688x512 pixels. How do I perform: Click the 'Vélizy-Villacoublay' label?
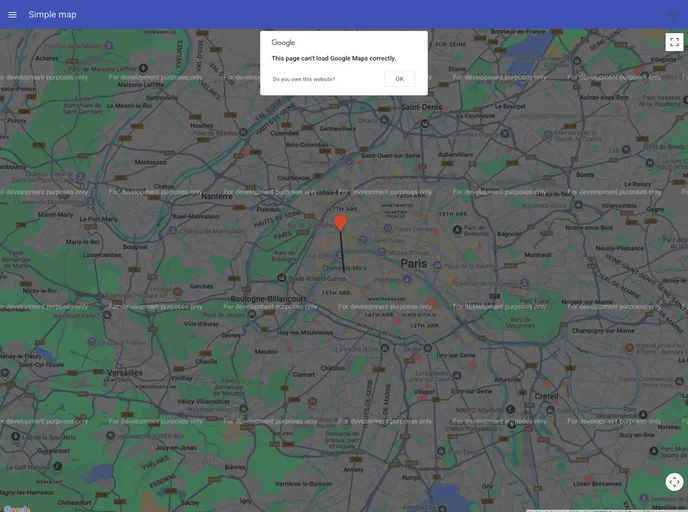click(204, 401)
